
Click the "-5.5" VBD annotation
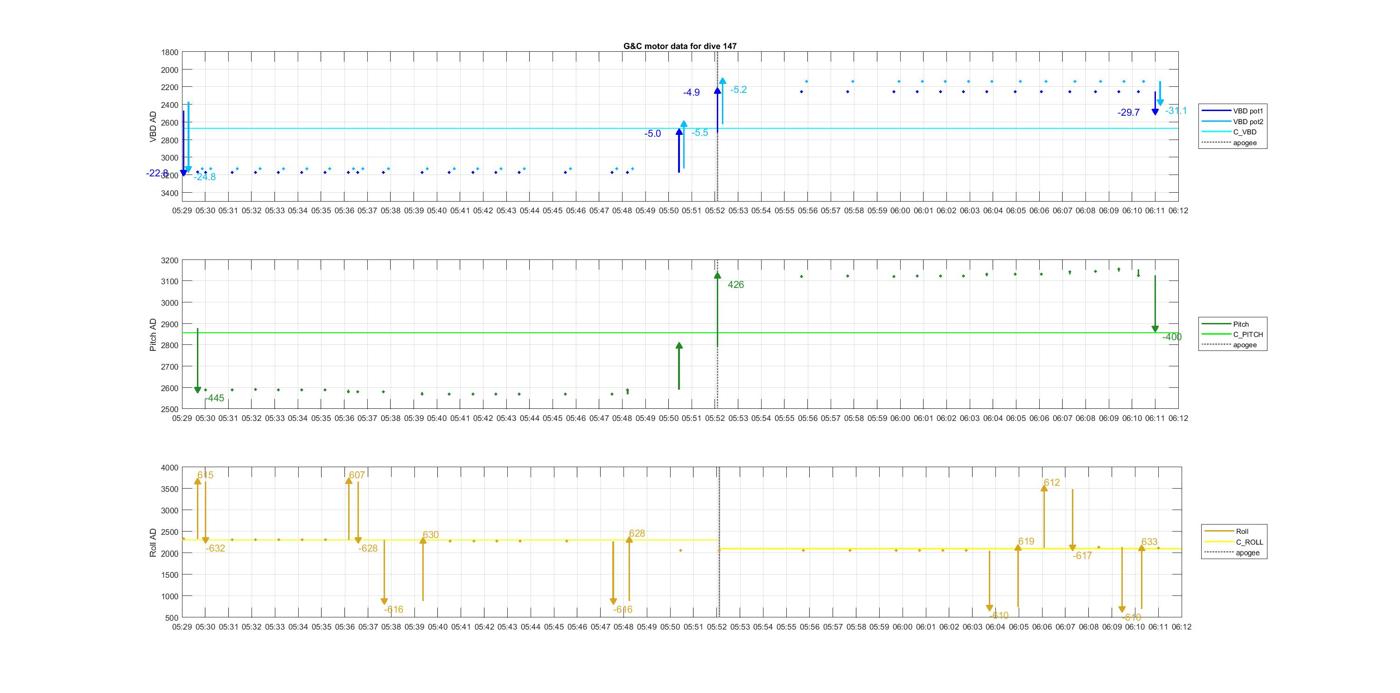coord(700,133)
